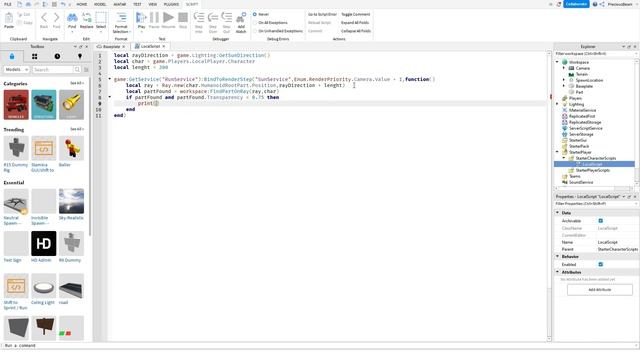Collapse the Data properties section
The image size is (640, 360).
pyautogui.click(x=558, y=213)
